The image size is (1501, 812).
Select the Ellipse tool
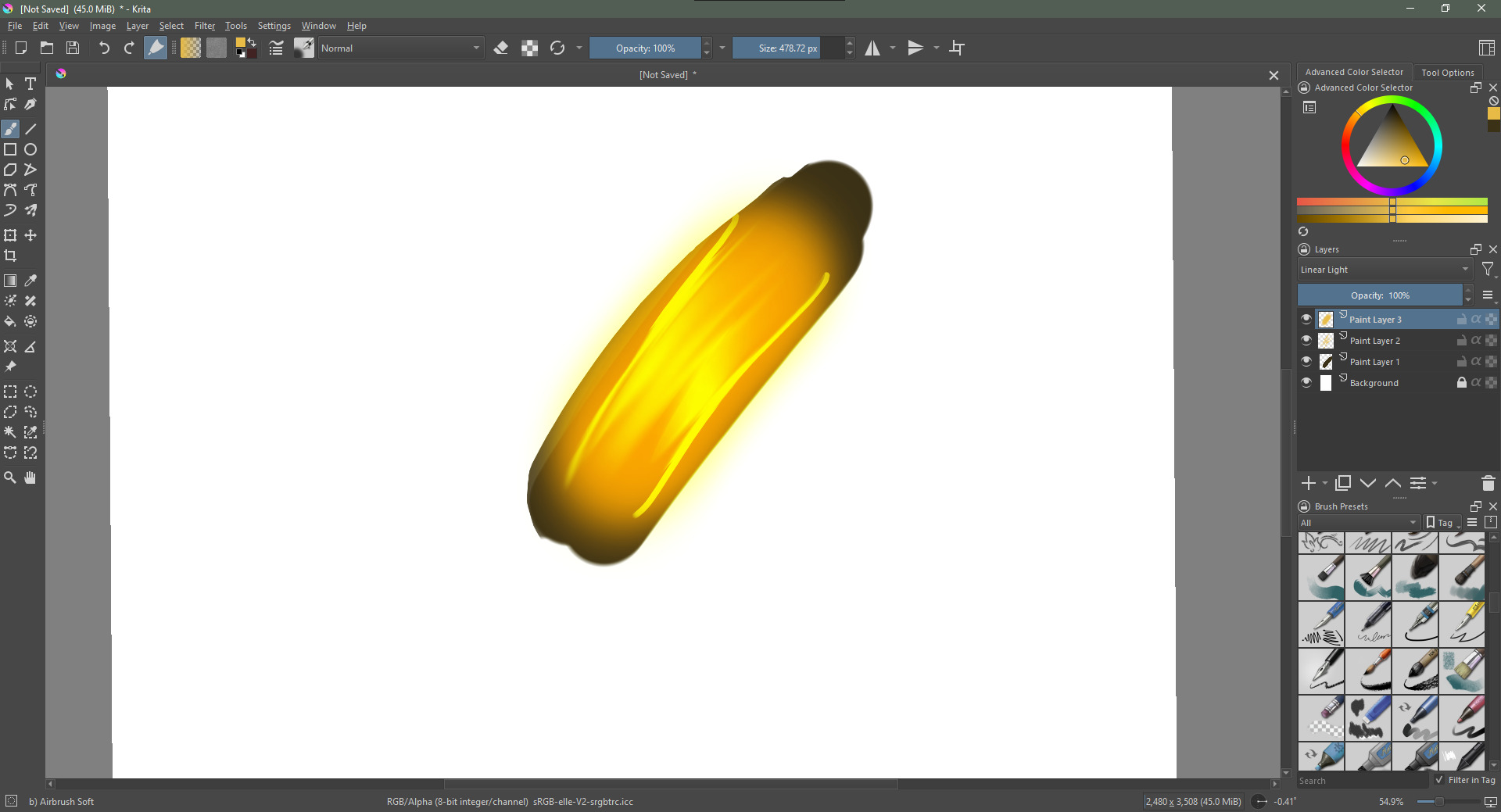click(x=30, y=149)
